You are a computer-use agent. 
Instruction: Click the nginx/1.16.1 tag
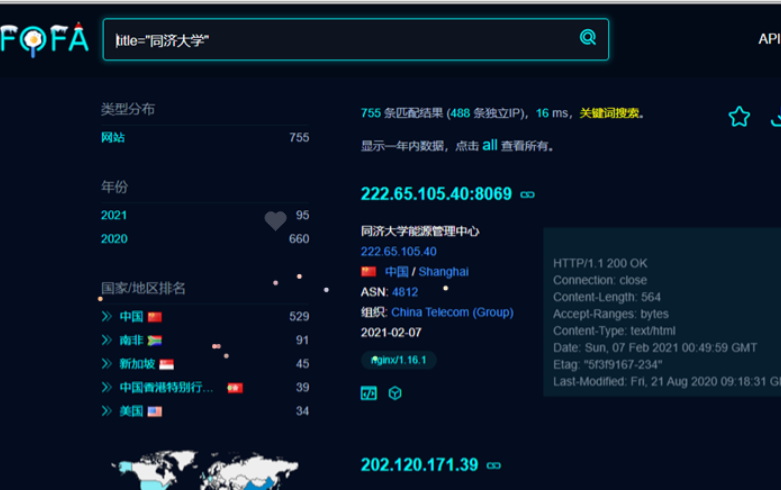tap(398, 360)
